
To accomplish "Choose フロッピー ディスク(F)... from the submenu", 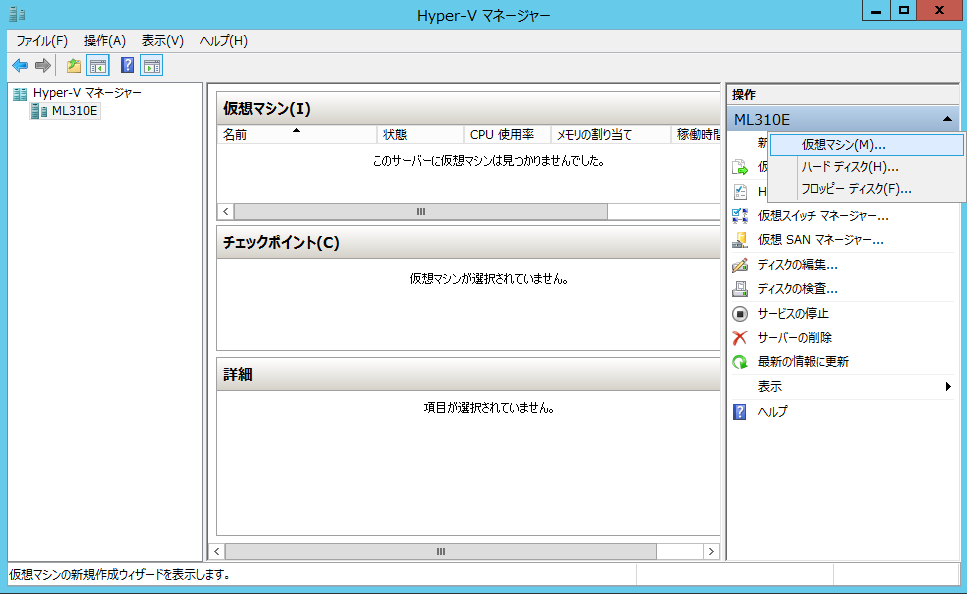I will [x=856, y=189].
